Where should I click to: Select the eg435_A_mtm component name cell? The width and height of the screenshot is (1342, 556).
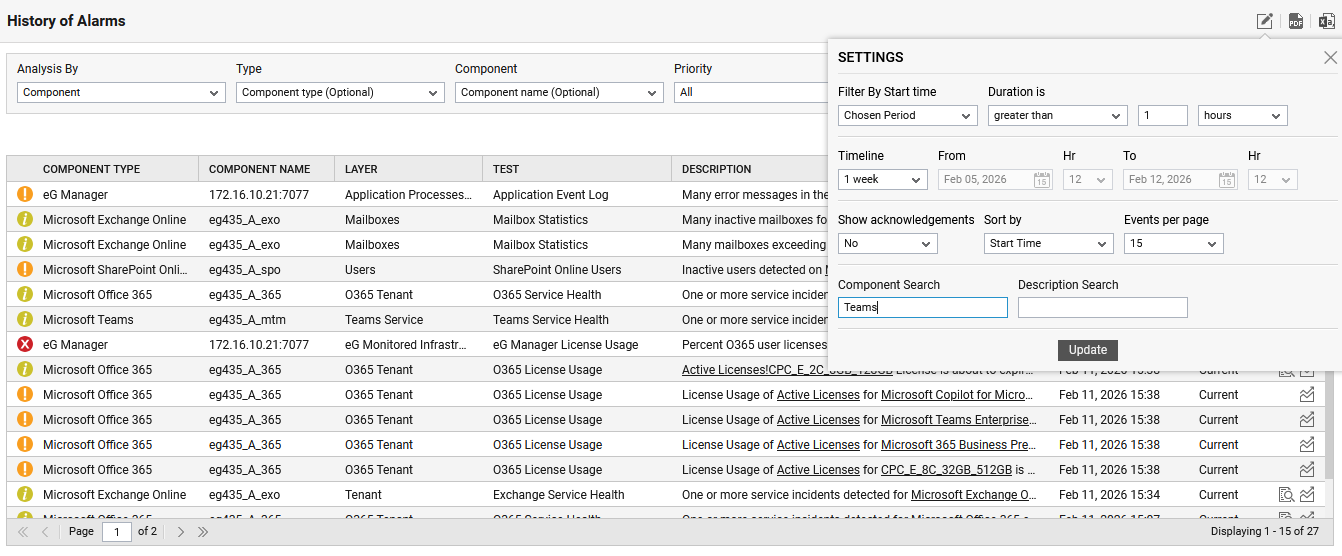(245, 320)
